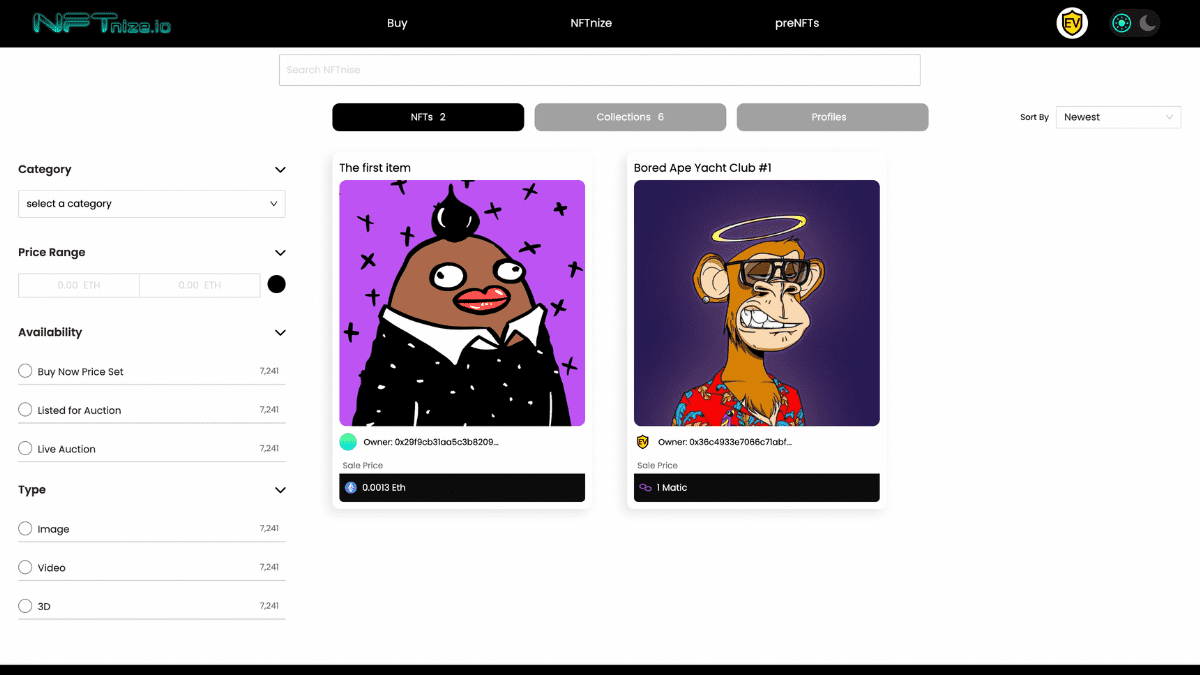This screenshot has width=1200, height=675.
Task: Apply price range with black circle button
Action: [277, 284]
